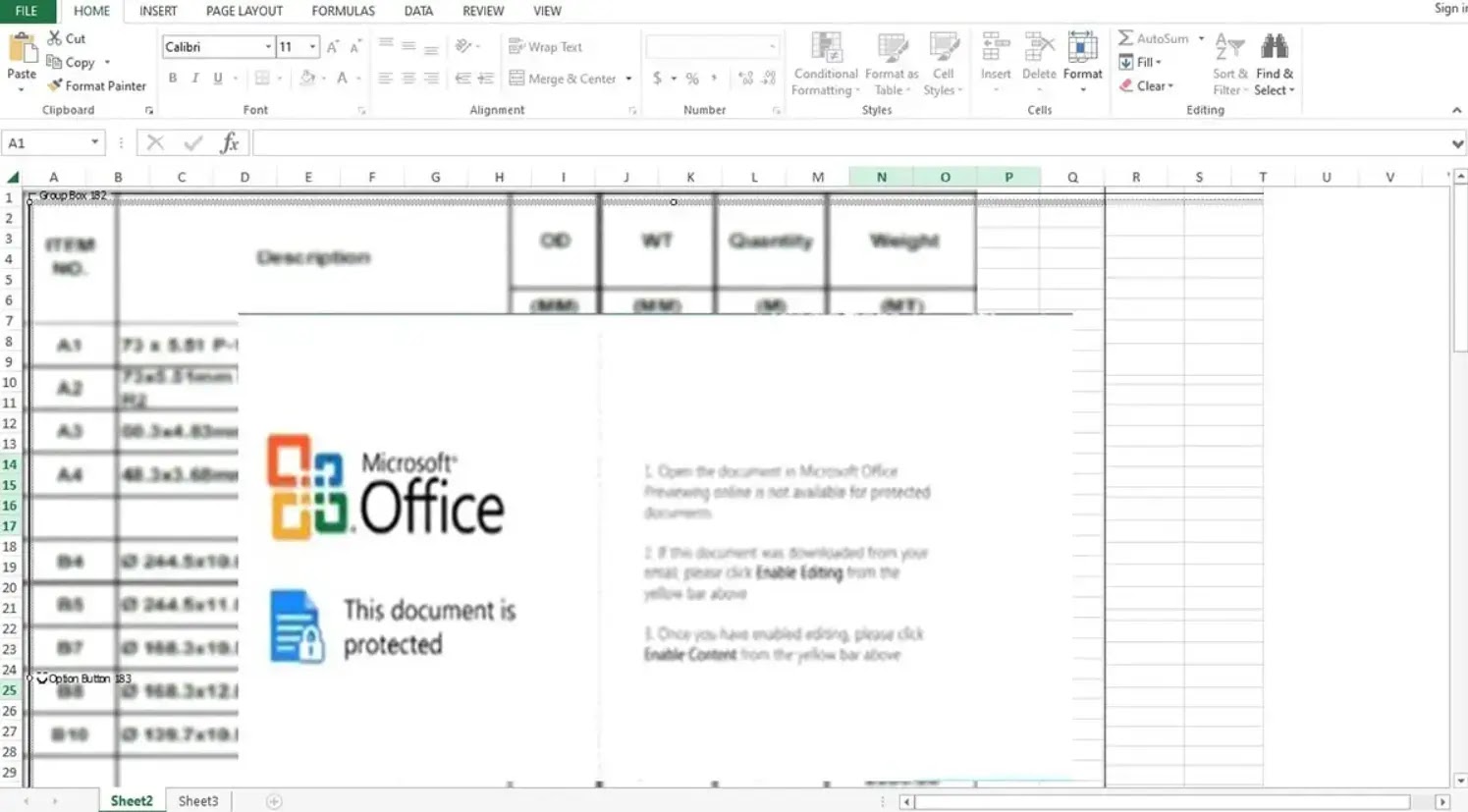Viewport: 1468px width, 812px height.
Task: Click Merge & Center
Action: [563, 79]
